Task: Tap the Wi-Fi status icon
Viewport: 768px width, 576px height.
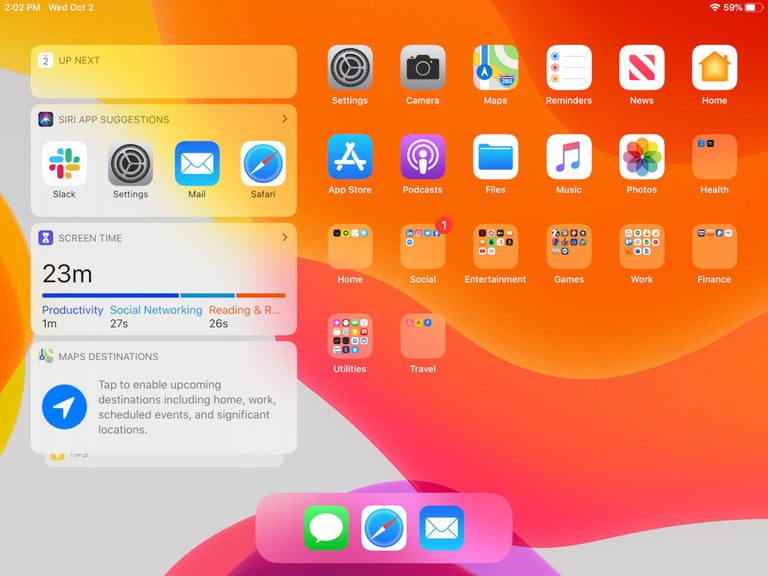Action: click(715, 7)
